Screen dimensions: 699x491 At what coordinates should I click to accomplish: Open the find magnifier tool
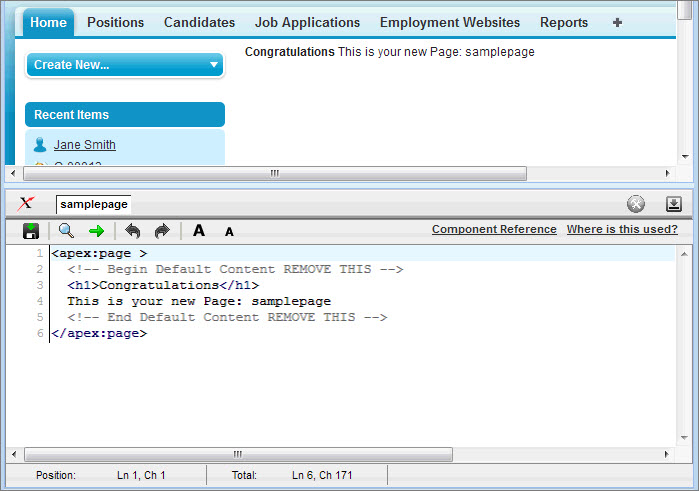coord(66,231)
